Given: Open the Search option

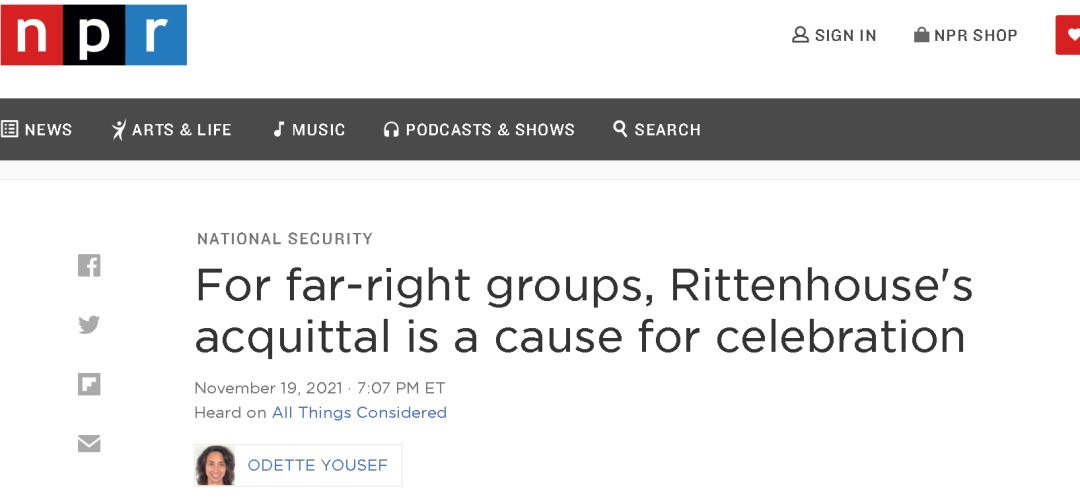Looking at the screenshot, I should tap(657, 130).
